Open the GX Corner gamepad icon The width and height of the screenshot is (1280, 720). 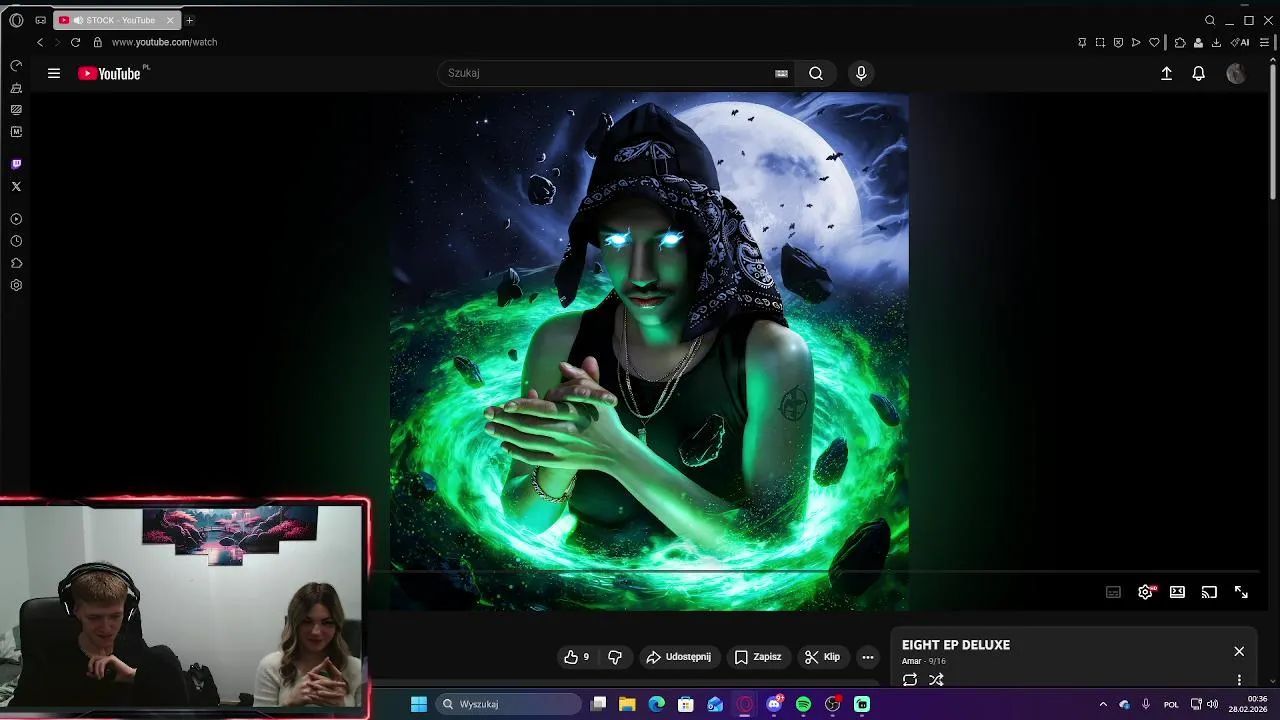(40, 20)
